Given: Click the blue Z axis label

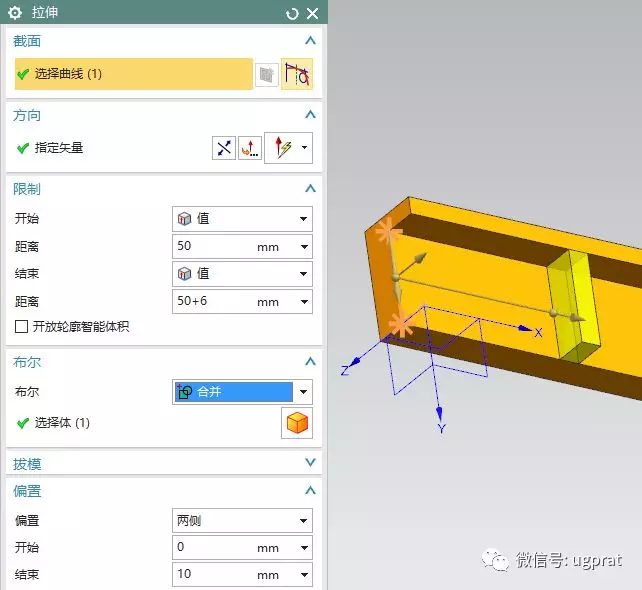Looking at the screenshot, I should click(344, 371).
